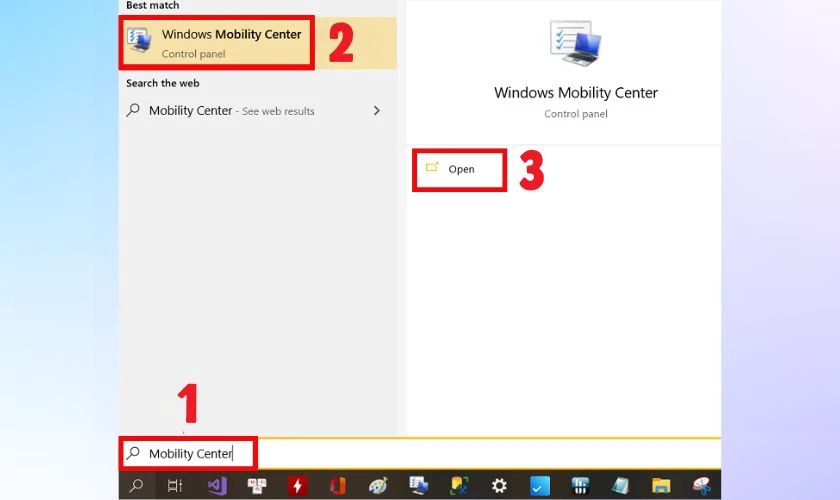Open the red-and-white keys app in the taskbar
The width and height of the screenshot is (840, 500).
coord(257,486)
